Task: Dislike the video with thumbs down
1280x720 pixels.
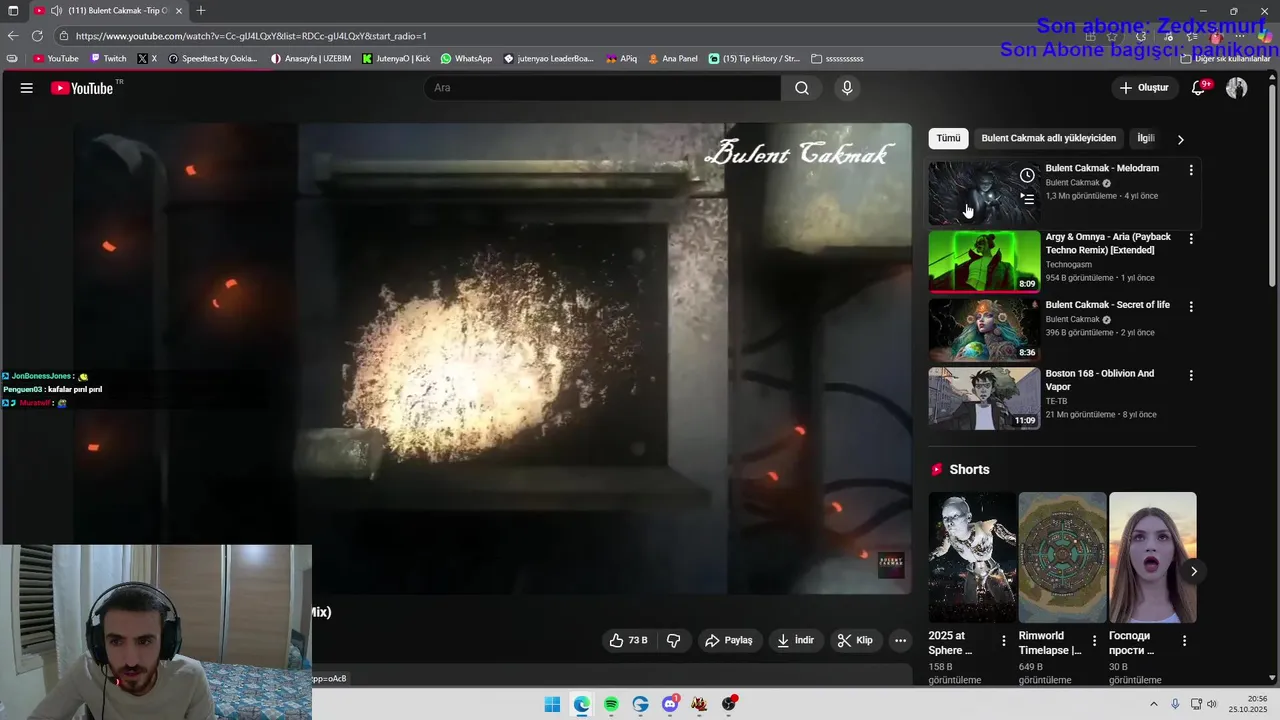Action: [674, 640]
